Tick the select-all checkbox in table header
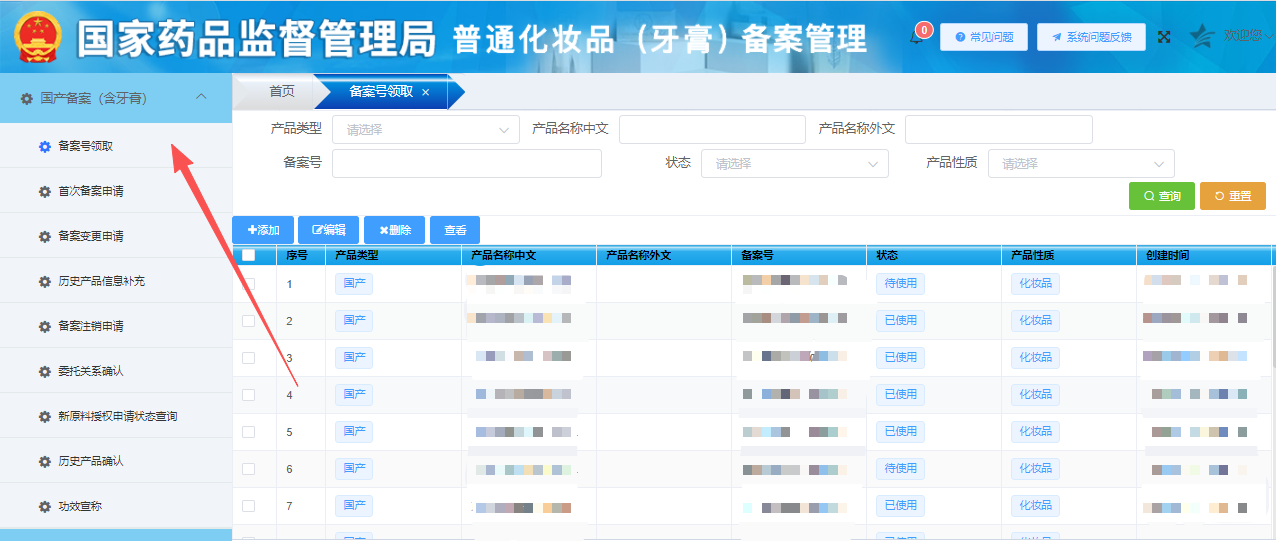The image size is (1276, 541). pyautogui.click(x=248, y=255)
